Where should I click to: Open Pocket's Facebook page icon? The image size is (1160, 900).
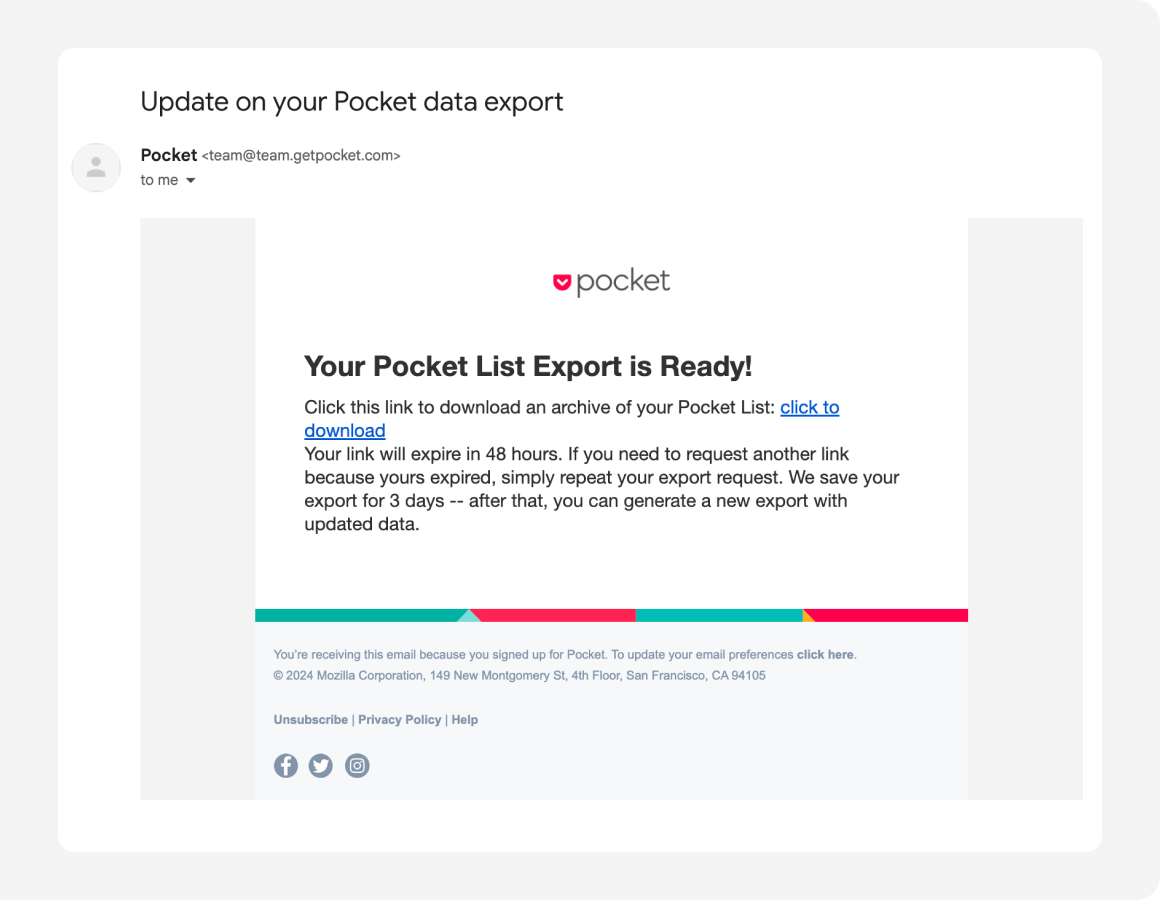[x=286, y=765]
